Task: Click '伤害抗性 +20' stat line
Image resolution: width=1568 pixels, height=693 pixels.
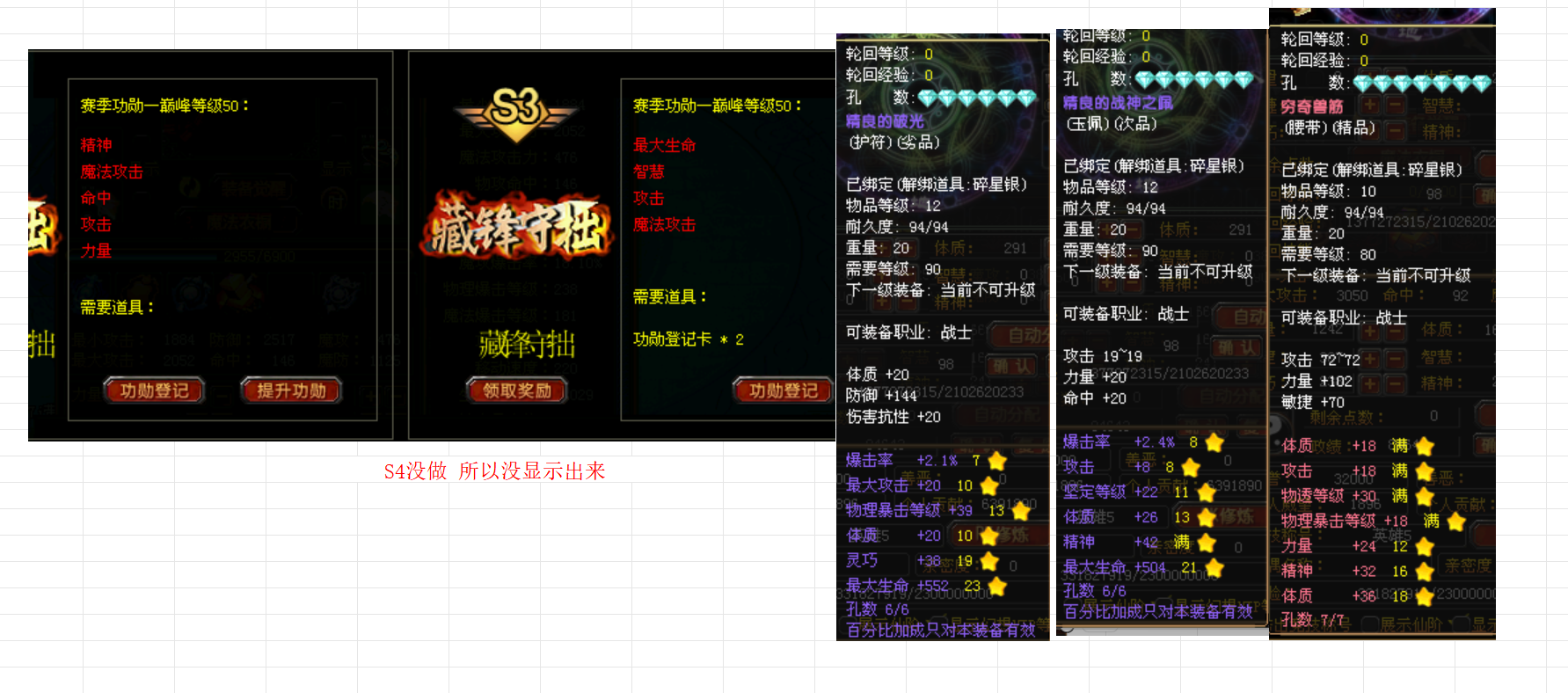Action: point(893,417)
